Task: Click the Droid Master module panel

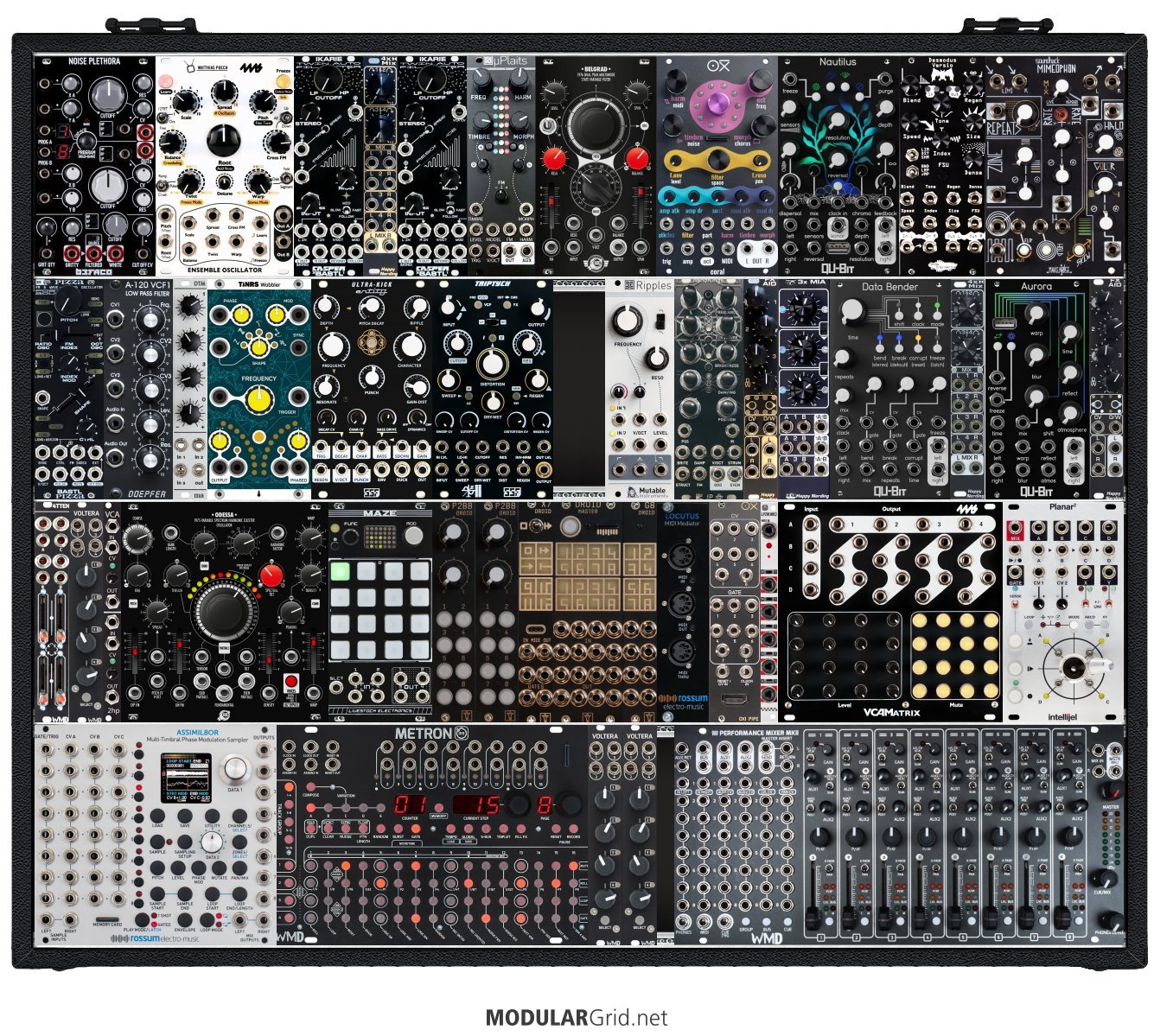Action: [x=588, y=612]
